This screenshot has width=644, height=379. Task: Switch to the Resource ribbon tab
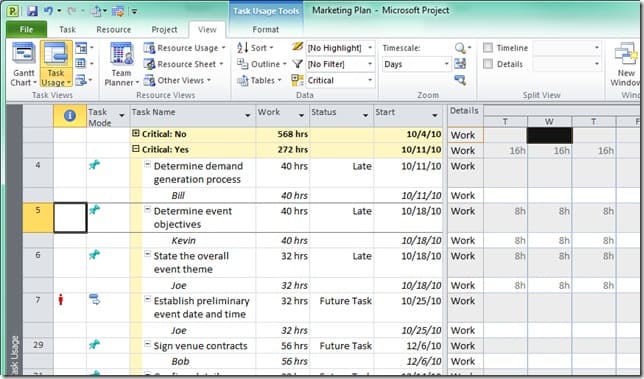(114, 30)
